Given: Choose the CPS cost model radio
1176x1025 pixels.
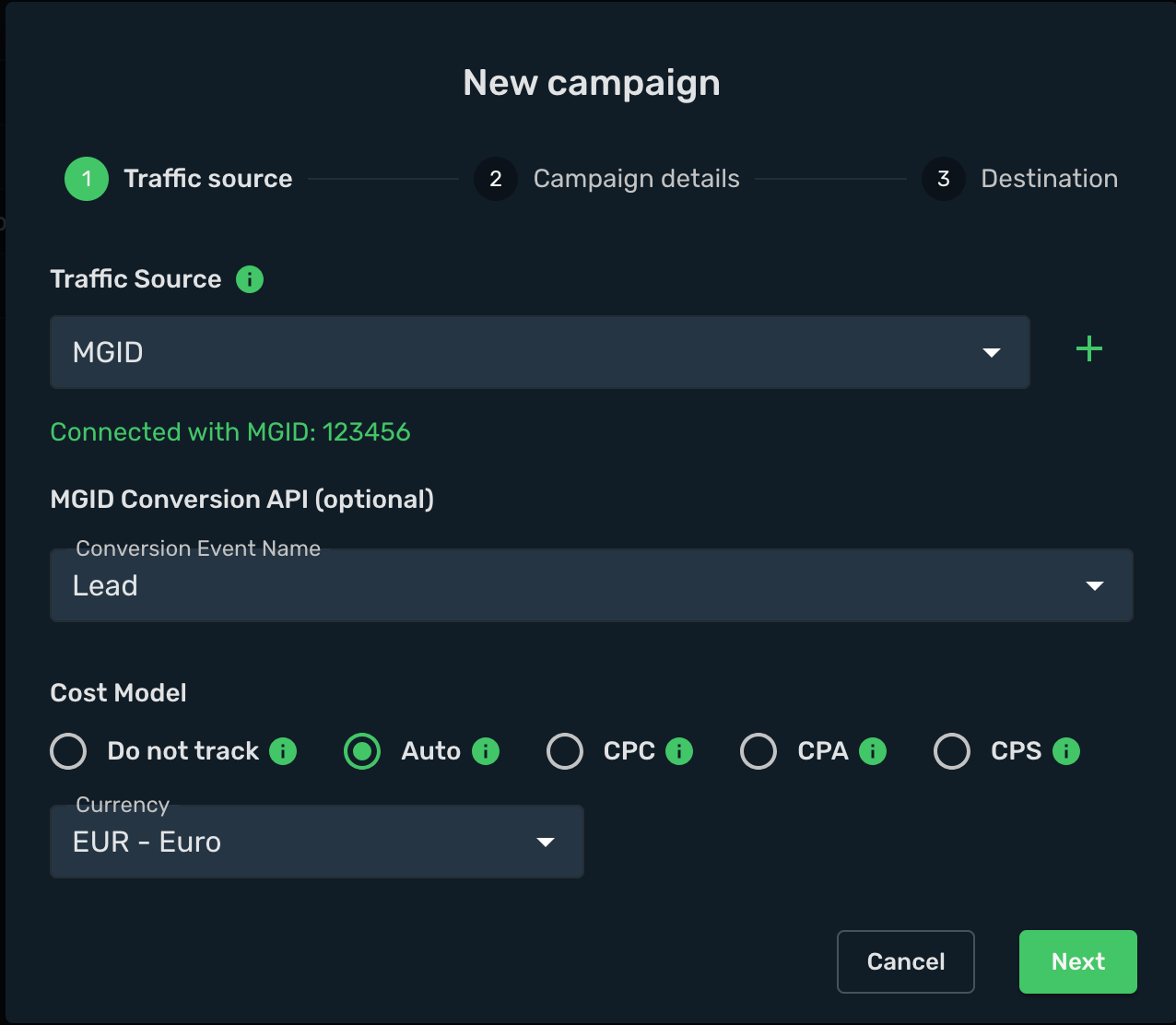Looking at the screenshot, I should (952, 751).
